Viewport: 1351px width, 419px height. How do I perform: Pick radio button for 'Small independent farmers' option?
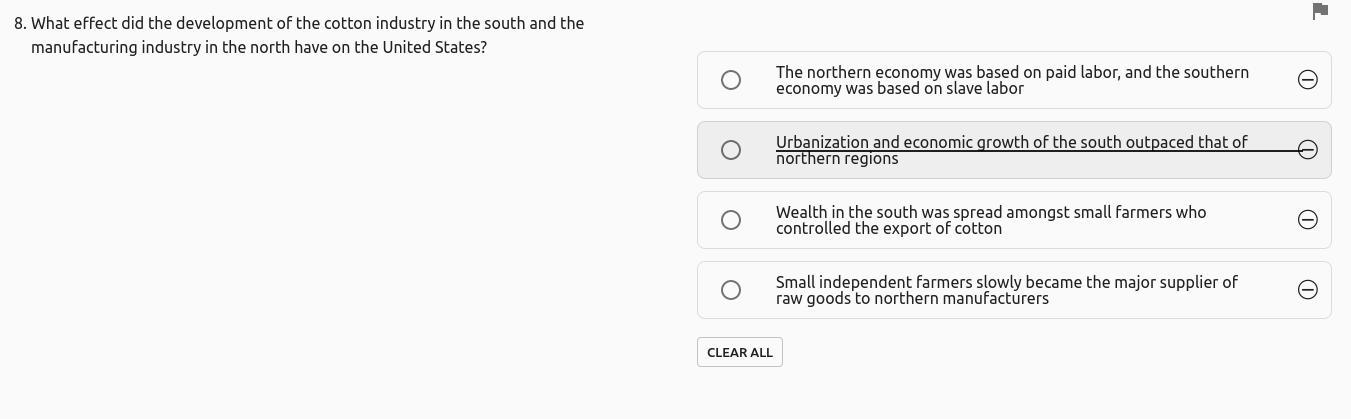point(731,290)
